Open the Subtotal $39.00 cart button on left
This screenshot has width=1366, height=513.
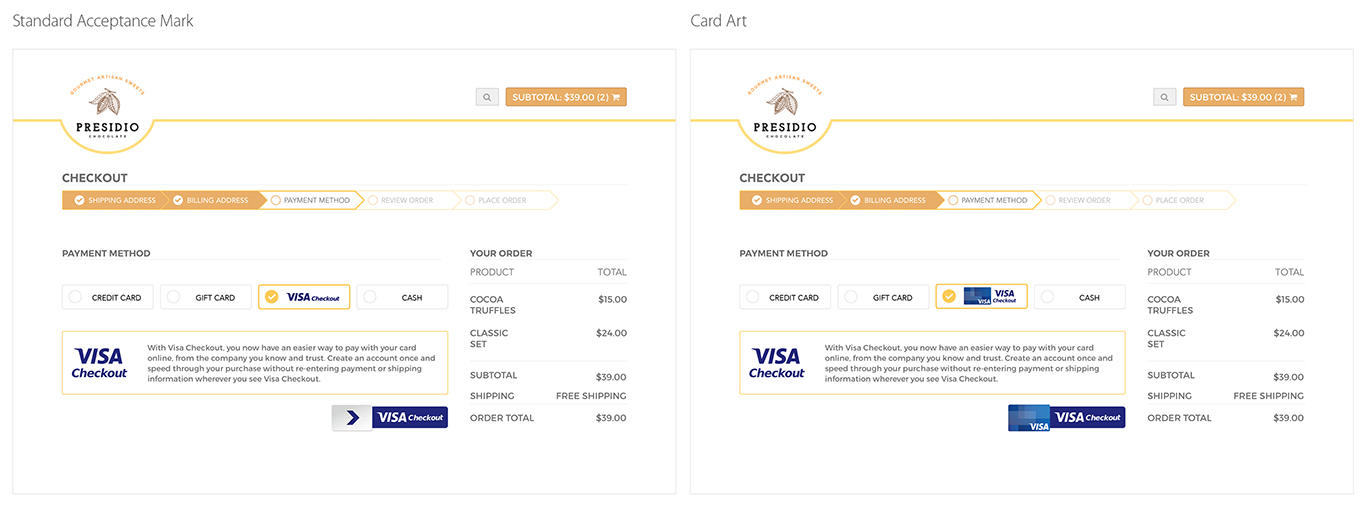click(566, 97)
